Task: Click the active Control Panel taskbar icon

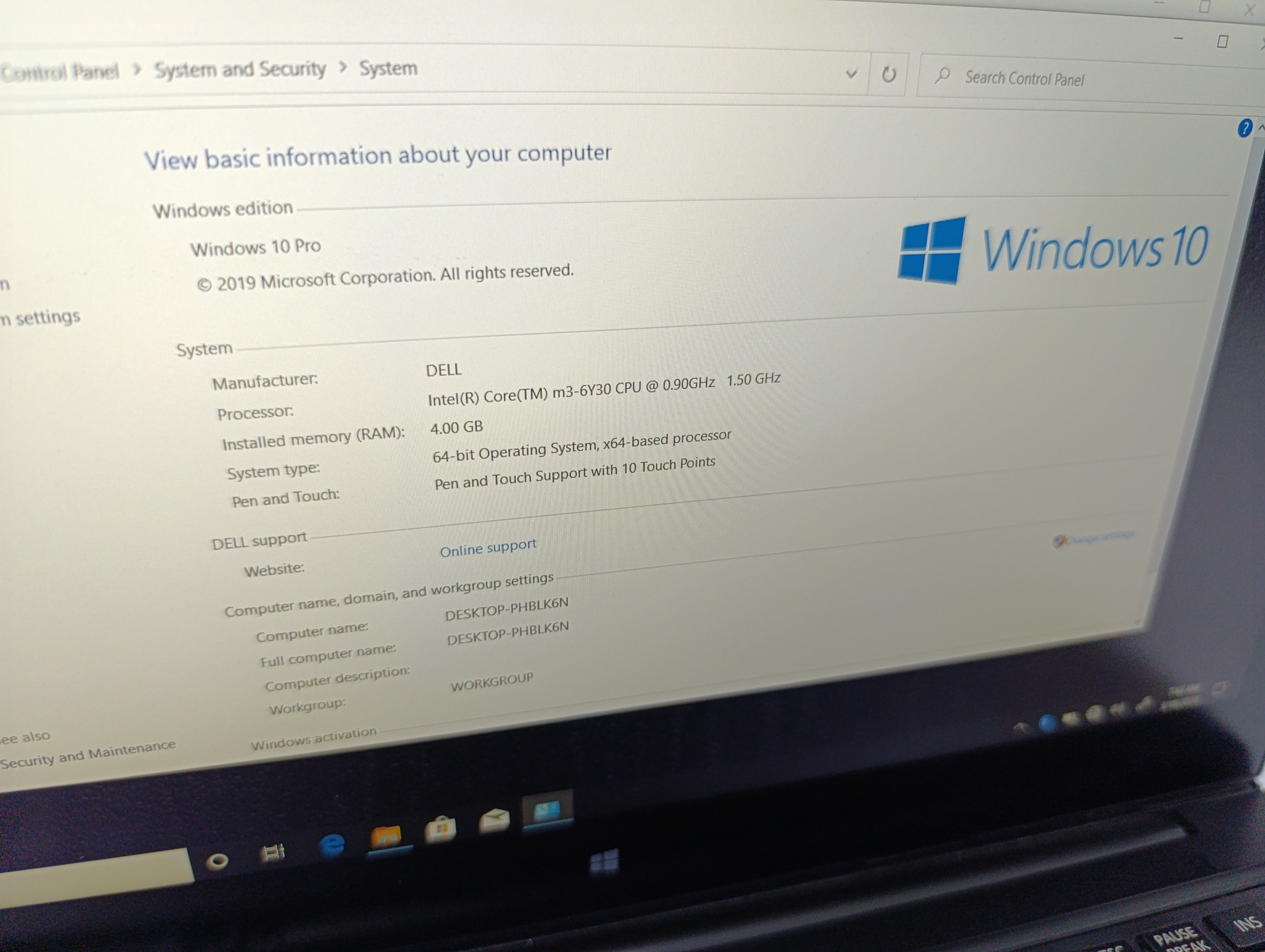Action: pos(548,810)
